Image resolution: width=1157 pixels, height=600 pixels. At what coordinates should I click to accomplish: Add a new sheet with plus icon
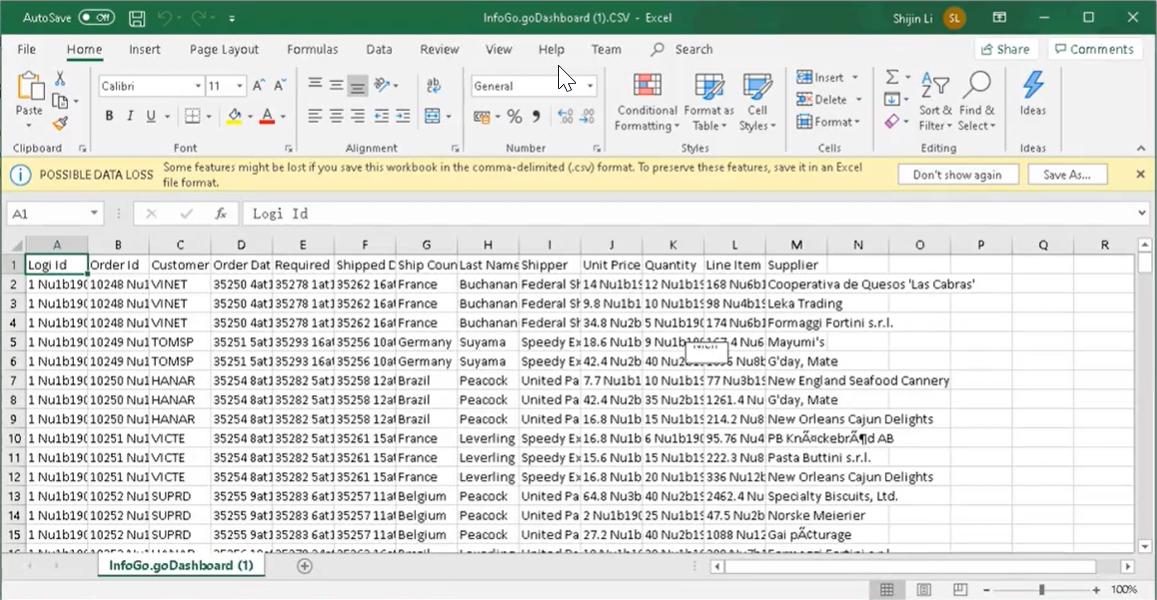pyautogui.click(x=305, y=566)
